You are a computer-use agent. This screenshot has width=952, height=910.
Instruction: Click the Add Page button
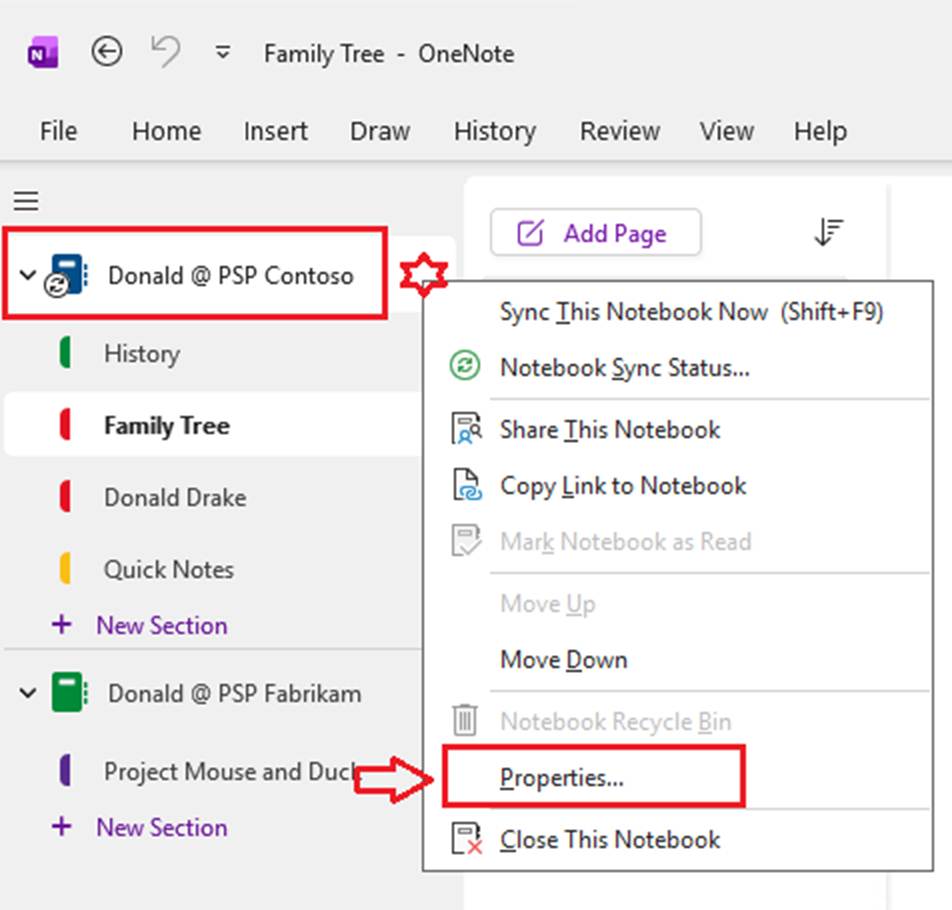595,233
